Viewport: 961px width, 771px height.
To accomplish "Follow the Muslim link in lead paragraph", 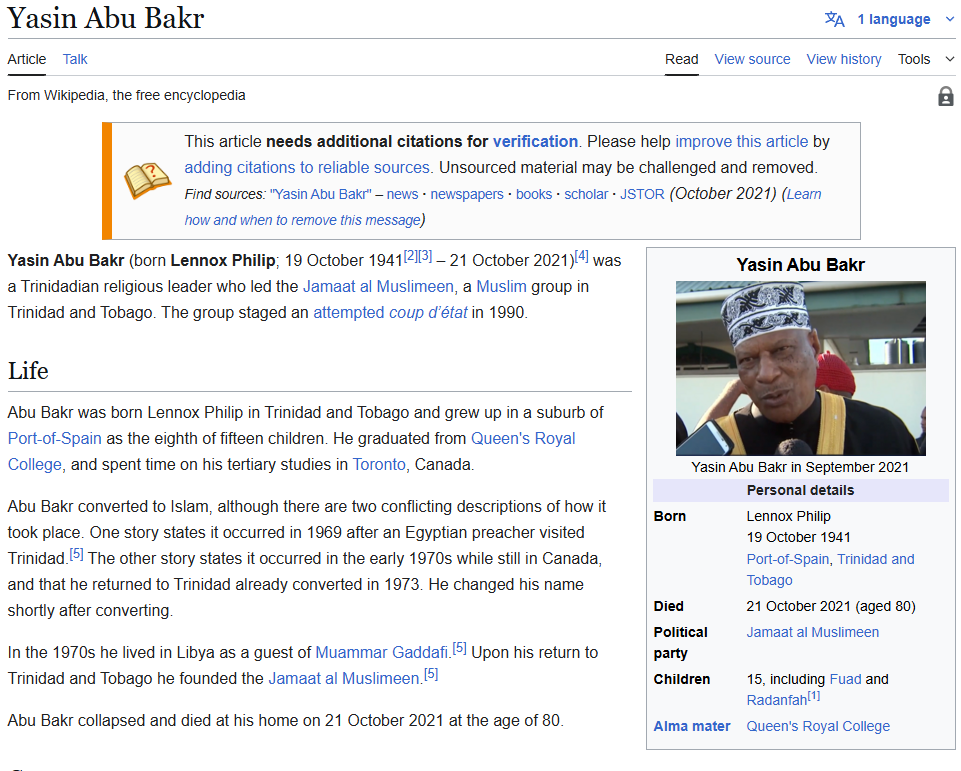I will pos(501,287).
